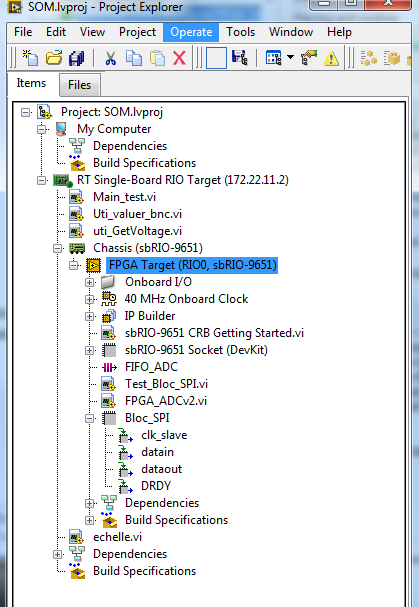Image resolution: width=419 pixels, height=607 pixels.
Task: Select Main_test.vi in the tree
Action: pos(124,197)
